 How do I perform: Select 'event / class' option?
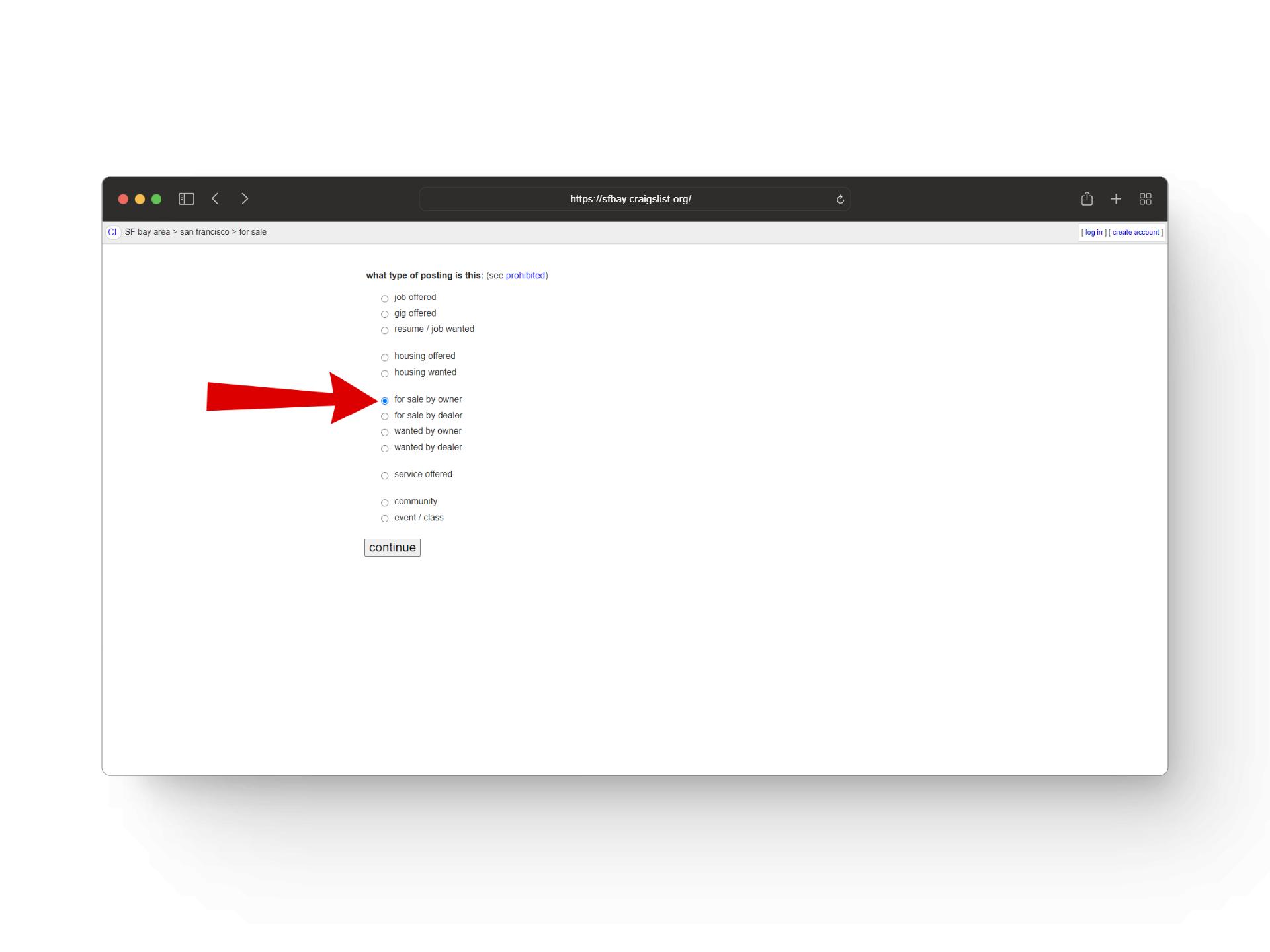(x=384, y=518)
